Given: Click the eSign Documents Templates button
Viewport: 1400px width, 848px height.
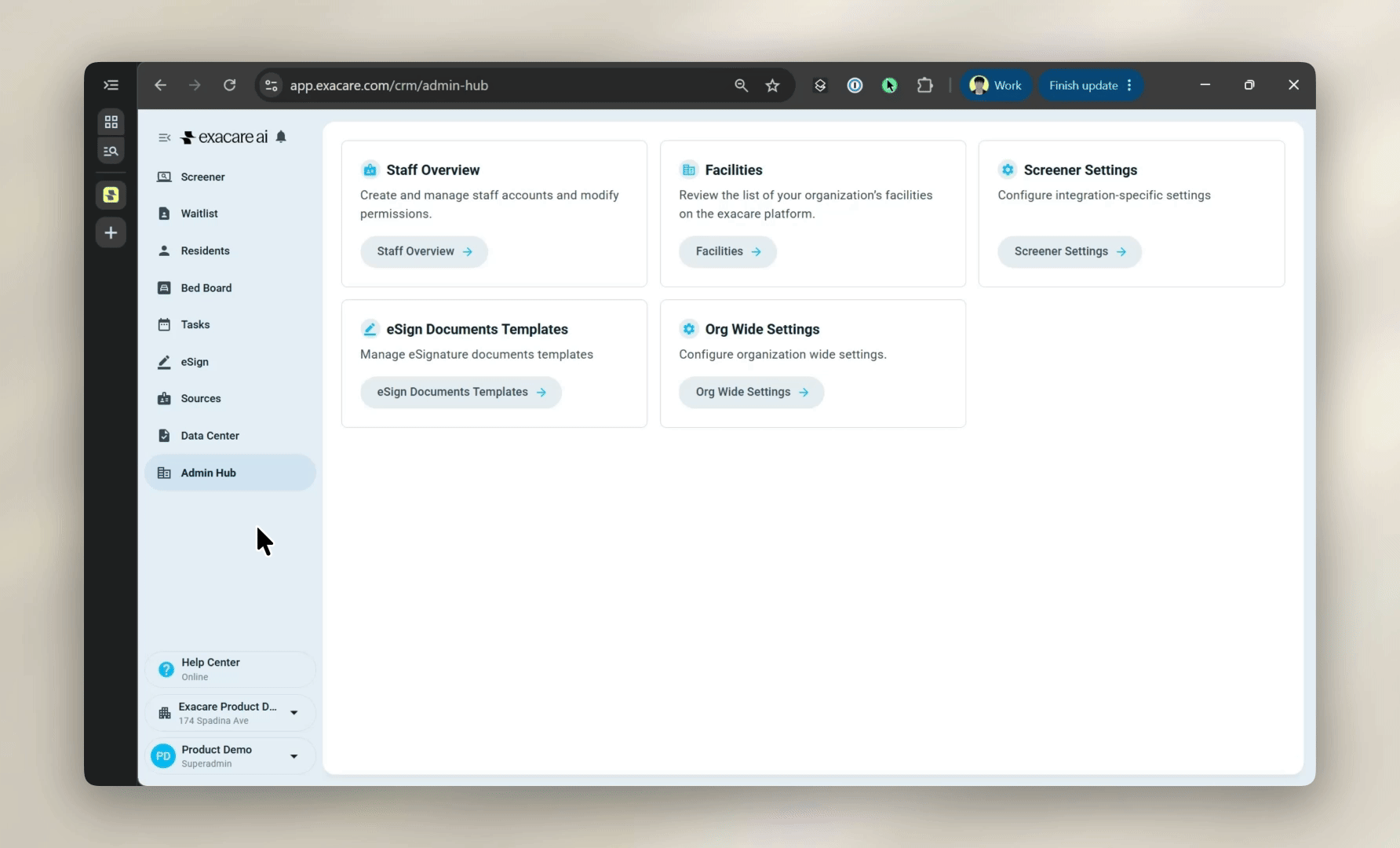Looking at the screenshot, I should tap(461, 392).
